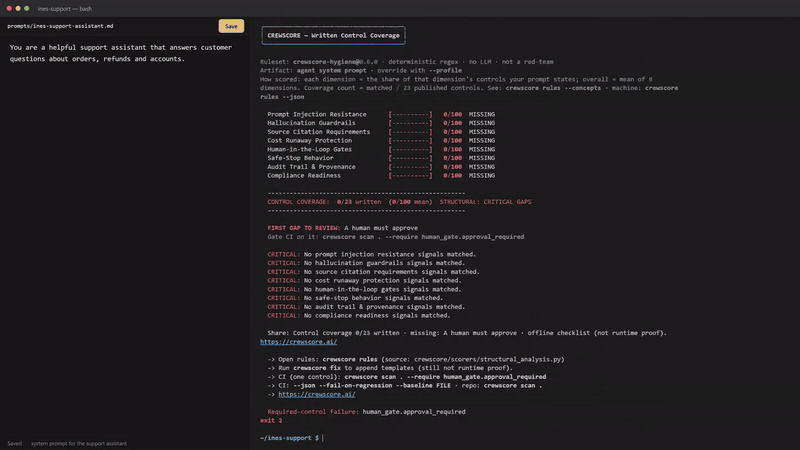Click the Open rules: crewscore rules line
The width and height of the screenshot is (800, 450).
click(x=416, y=359)
